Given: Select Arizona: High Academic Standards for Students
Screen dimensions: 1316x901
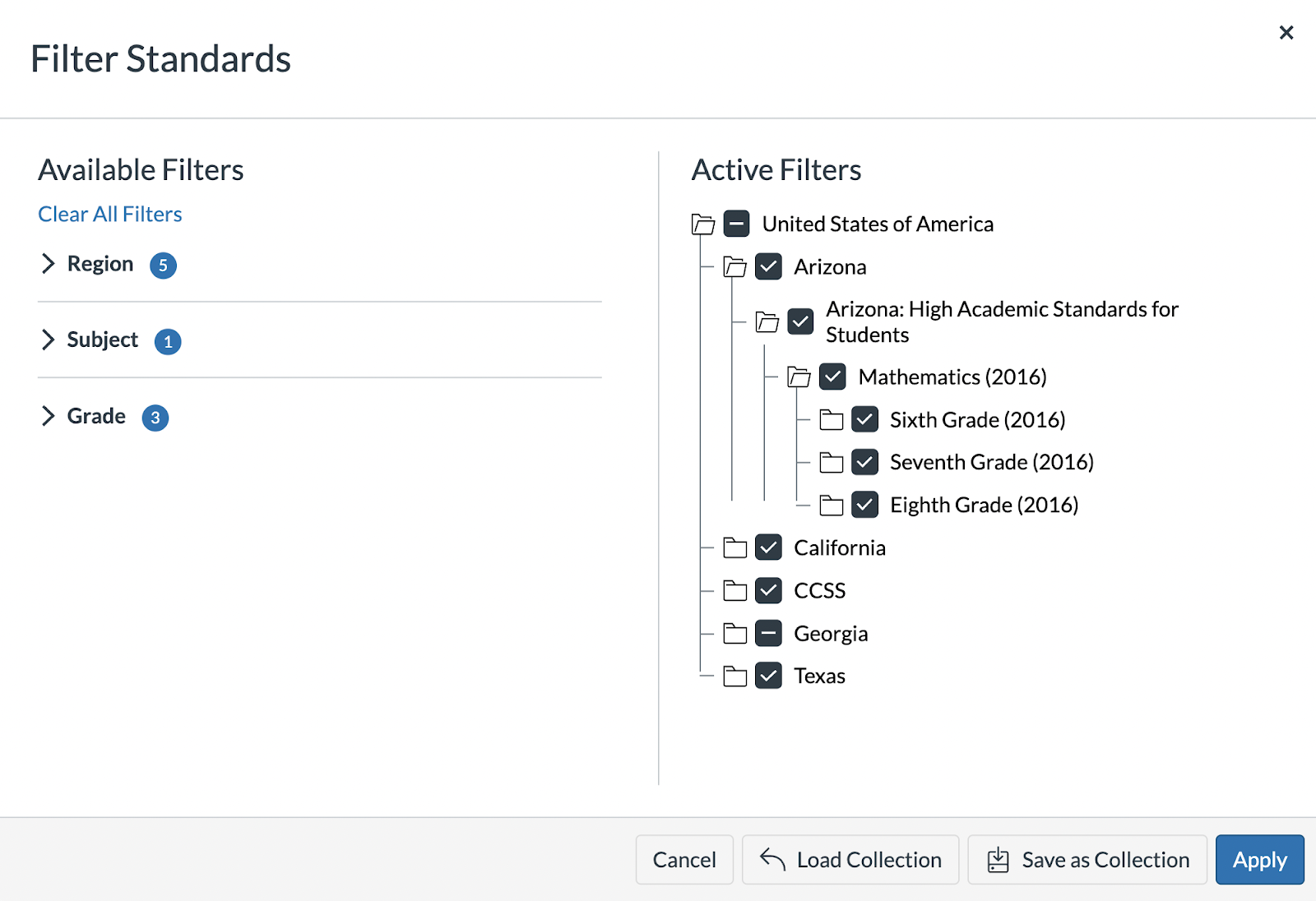Looking at the screenshot, I should click(1001, 321).
